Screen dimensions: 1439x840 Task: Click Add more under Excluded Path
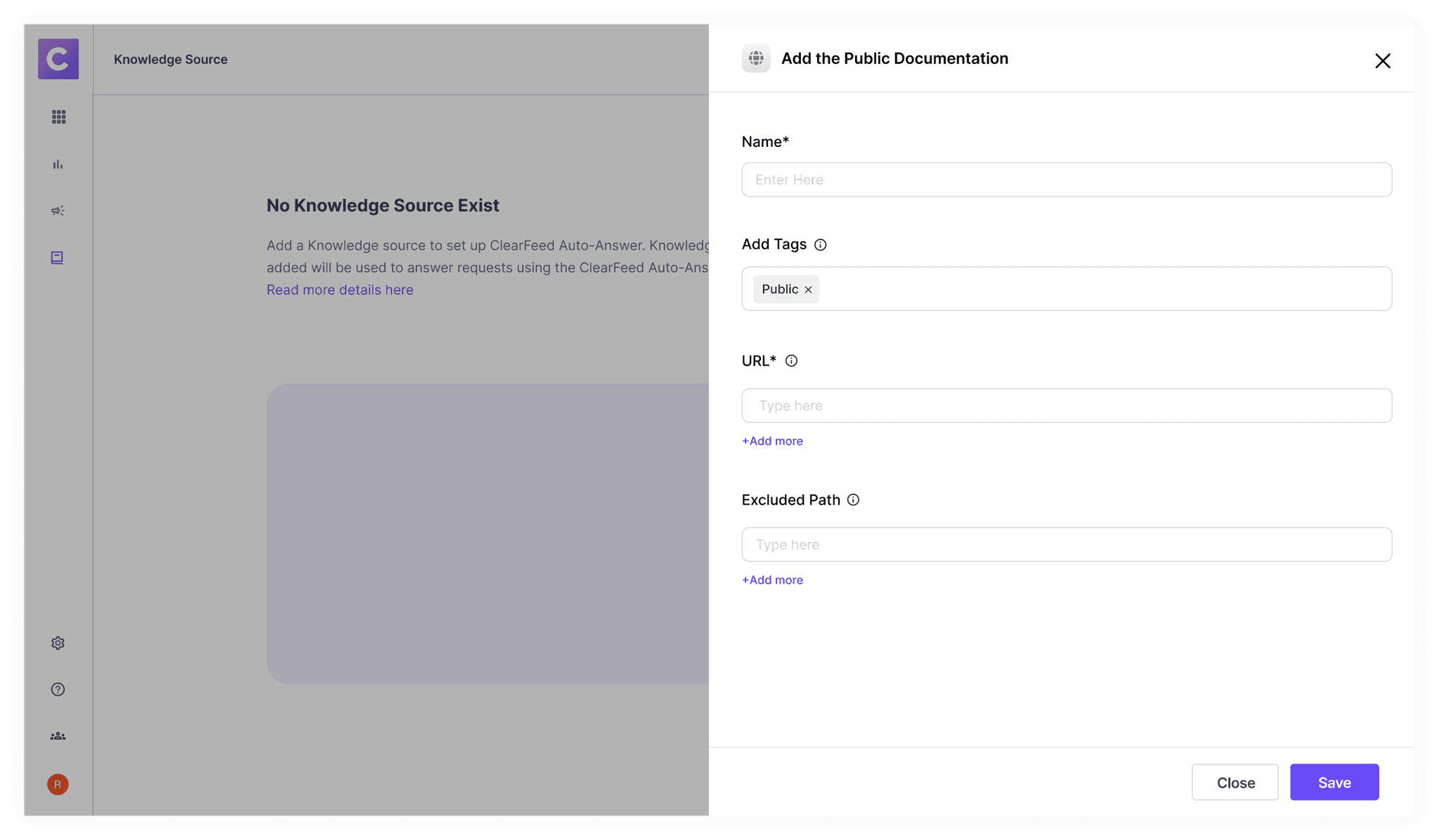[x=772, y=580]
